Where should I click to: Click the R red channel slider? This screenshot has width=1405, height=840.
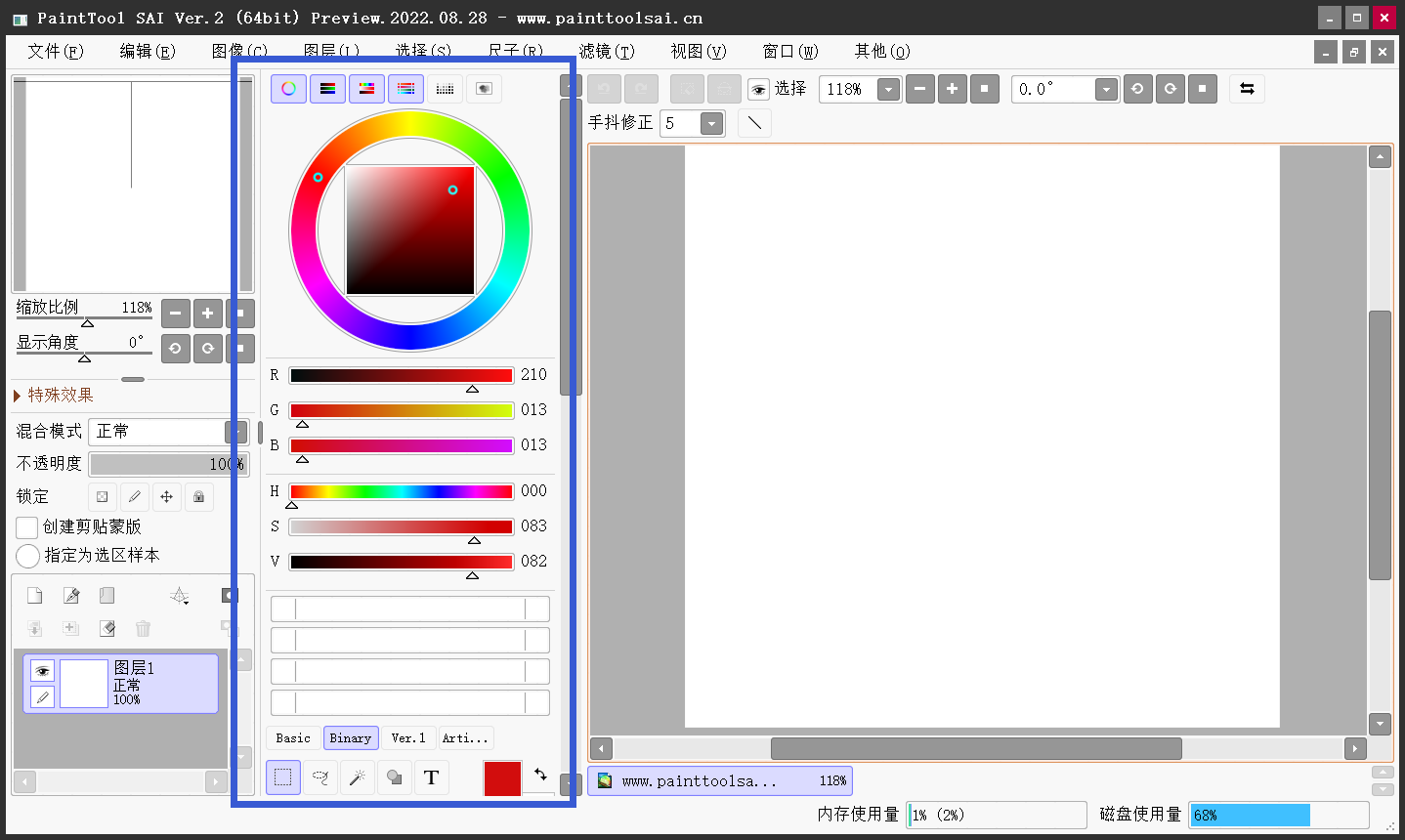[402, 375]
